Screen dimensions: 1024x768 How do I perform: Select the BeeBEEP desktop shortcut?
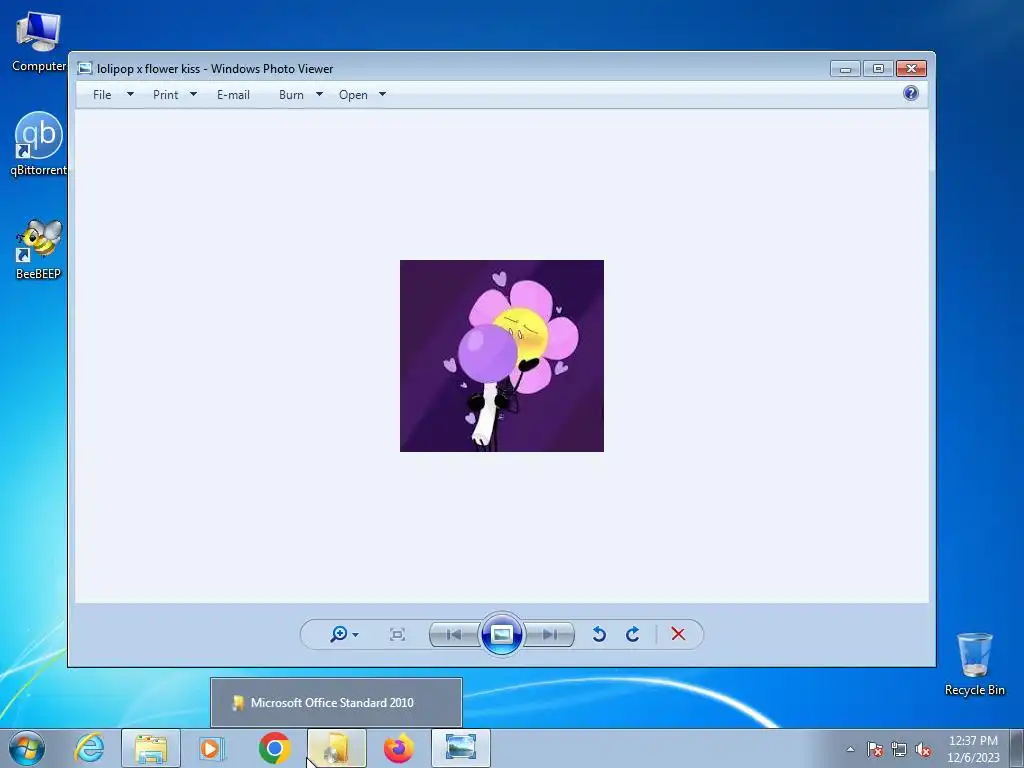pyautogui.click(x=39, y=249)
